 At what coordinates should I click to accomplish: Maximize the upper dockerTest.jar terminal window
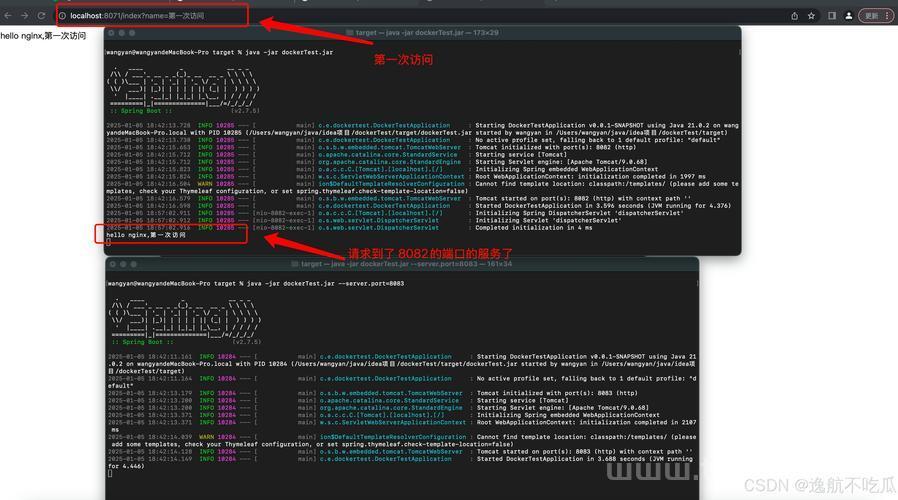[x=132, y=33]
